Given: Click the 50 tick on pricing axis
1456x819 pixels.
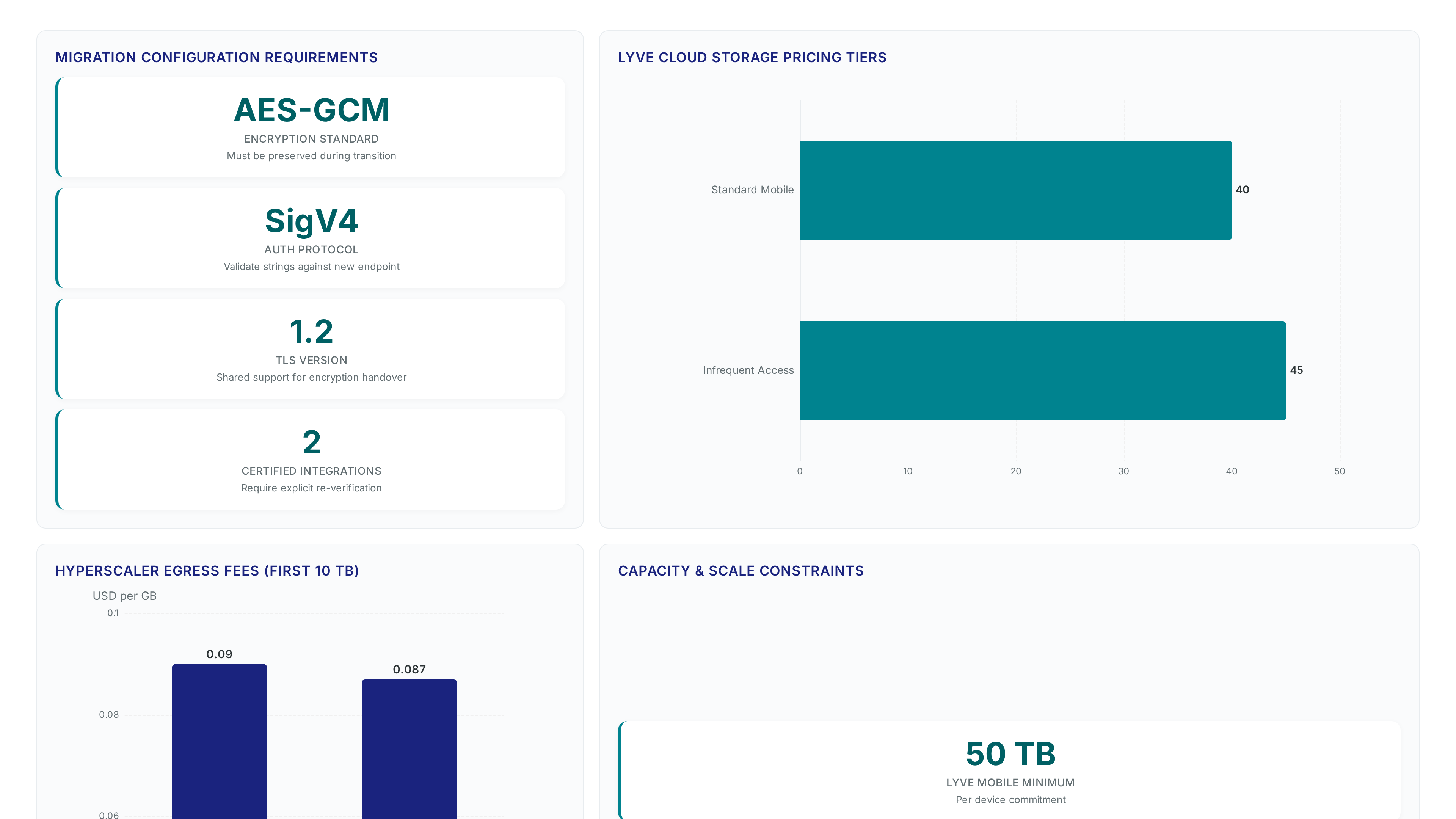Looking at the screenshot, I should (x=1340, y=471).
